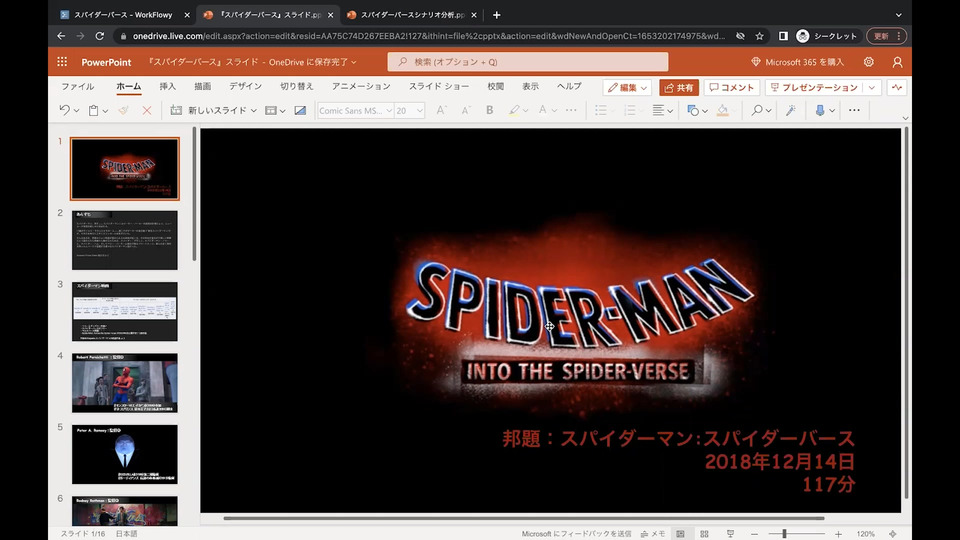Expand the paste options dropdown arrow

(x=105, y=111)
